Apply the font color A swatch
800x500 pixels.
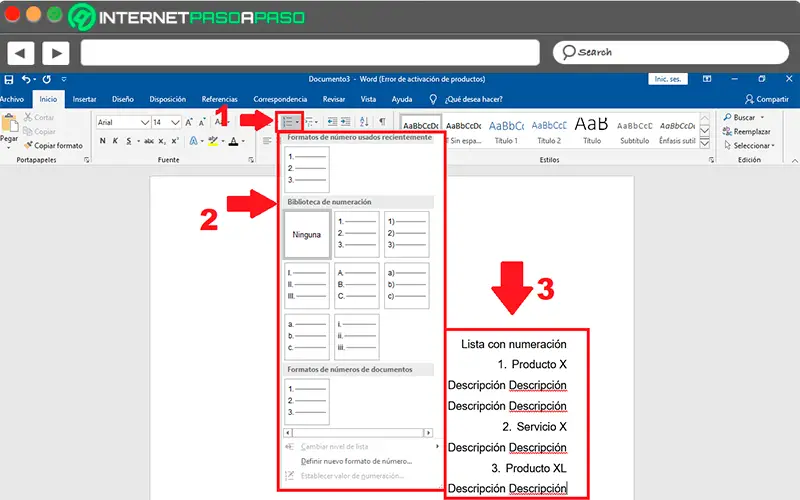(x=233, y=141)
